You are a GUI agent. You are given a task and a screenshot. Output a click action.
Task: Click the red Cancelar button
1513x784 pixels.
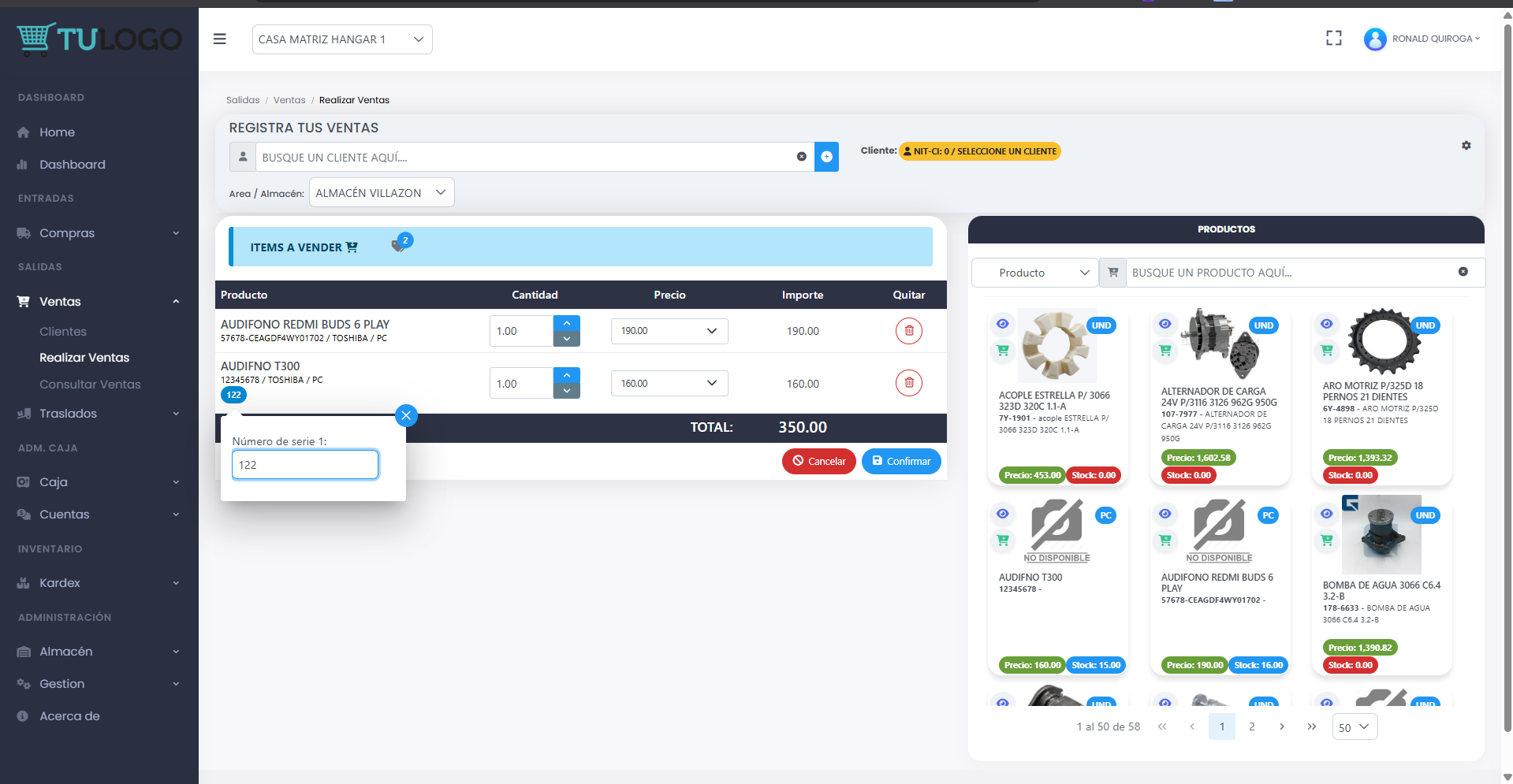click(818, 462)
